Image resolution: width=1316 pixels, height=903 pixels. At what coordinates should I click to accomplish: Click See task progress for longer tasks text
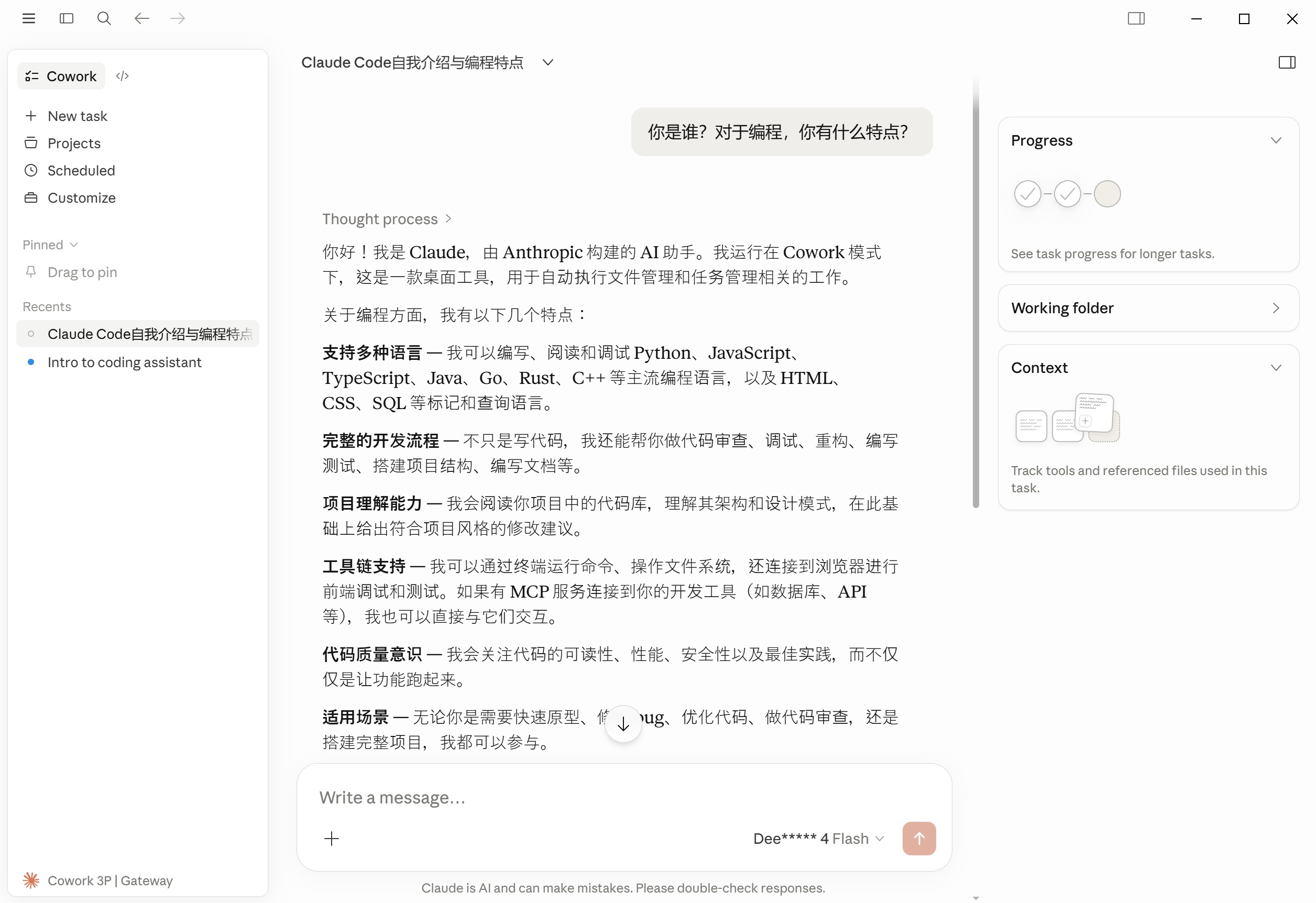(x=1112, y=254)
